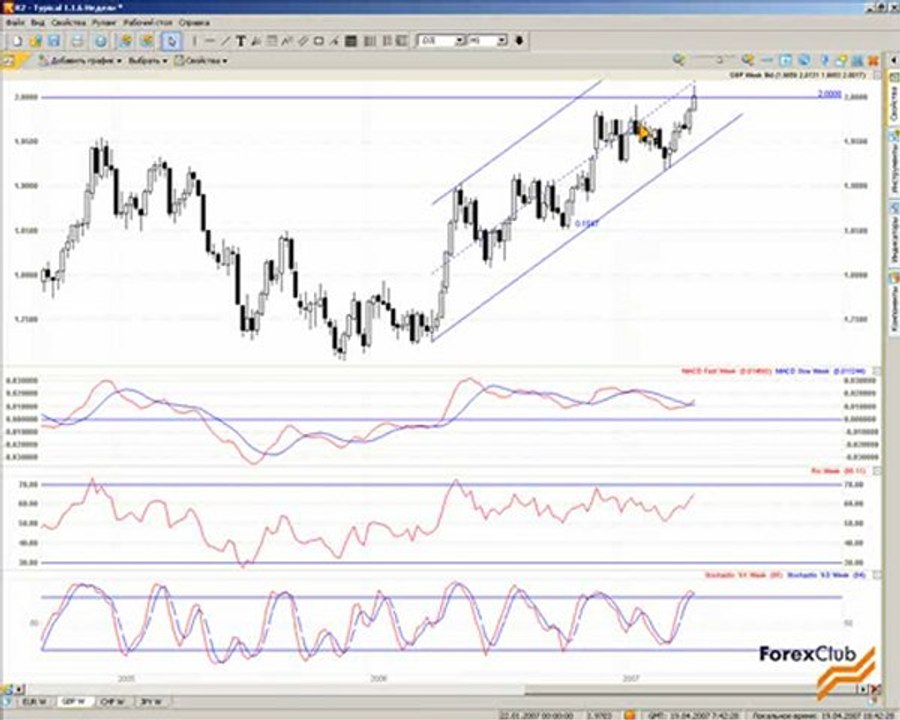Click the 2.0000 horizontal line label

coord(829,94)
